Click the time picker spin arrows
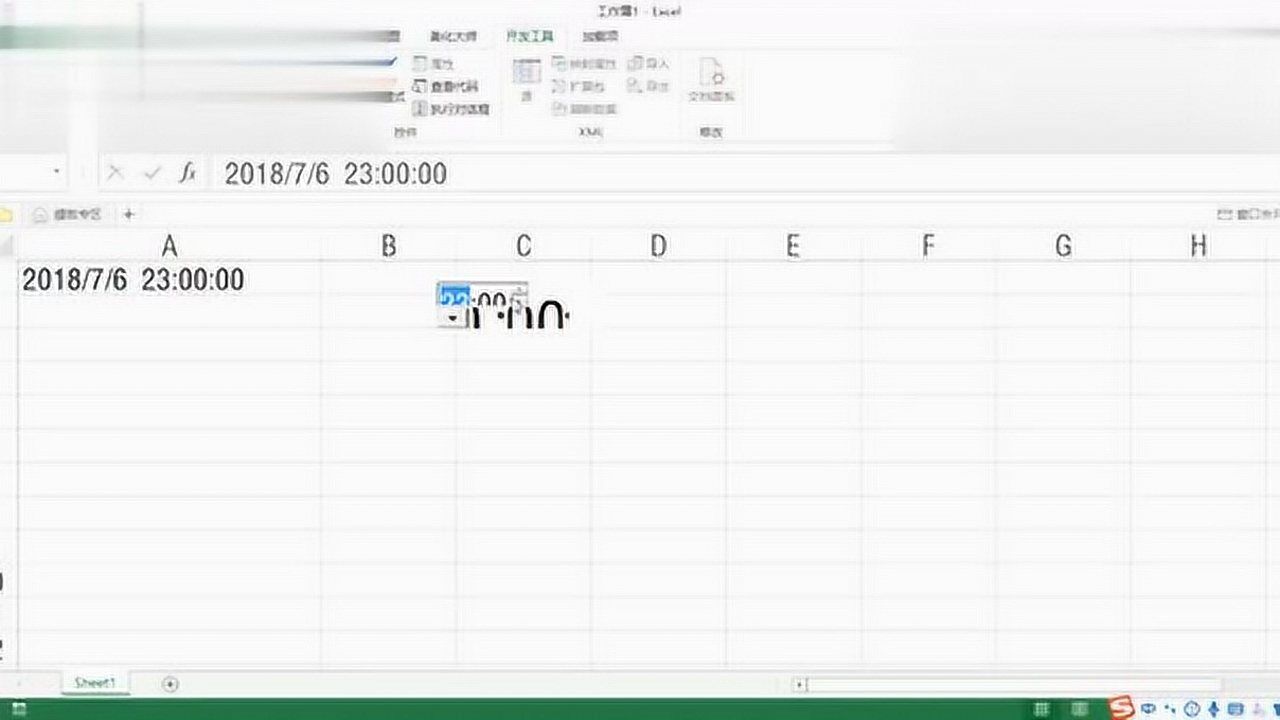 coord(519,297)
